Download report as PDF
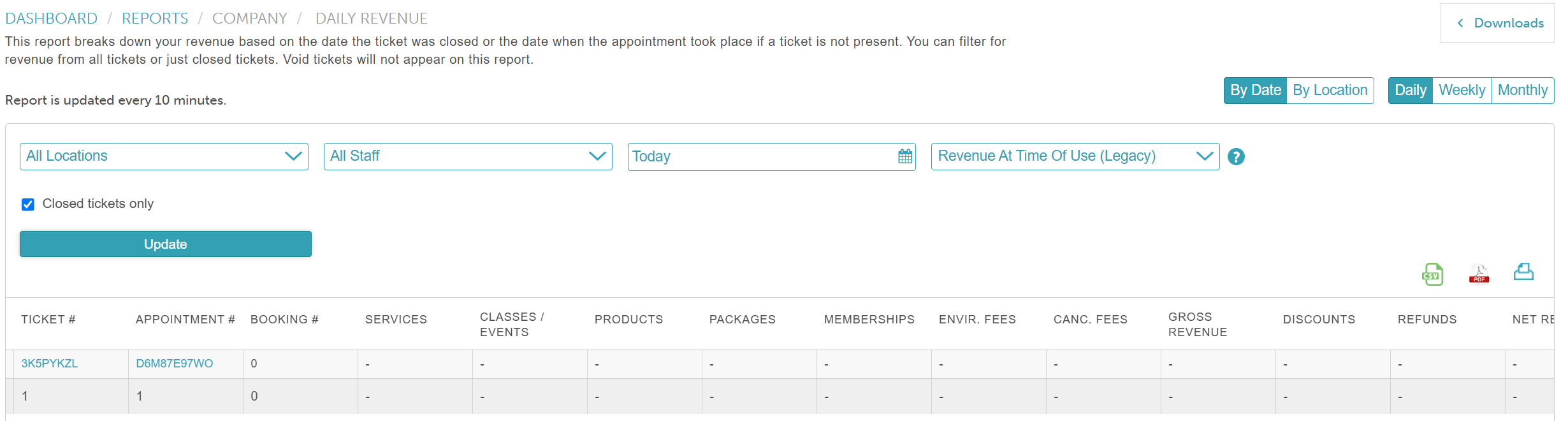 pyautogui.click(x=1479, y=274)
